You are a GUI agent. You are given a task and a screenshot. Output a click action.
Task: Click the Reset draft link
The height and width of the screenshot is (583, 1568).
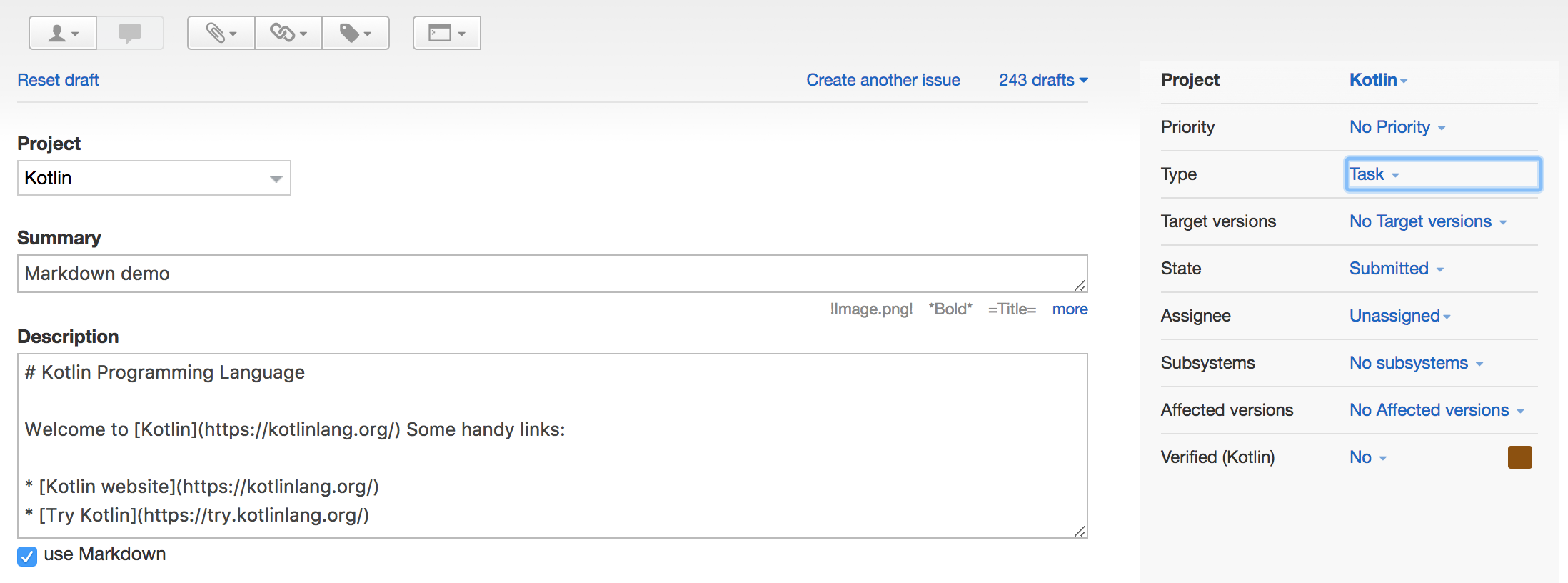point(58,80)
